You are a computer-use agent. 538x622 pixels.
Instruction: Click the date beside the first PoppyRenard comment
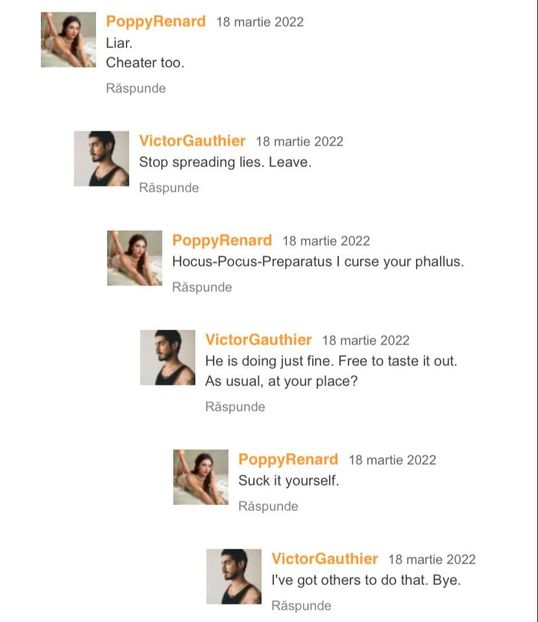click(260, 22)
